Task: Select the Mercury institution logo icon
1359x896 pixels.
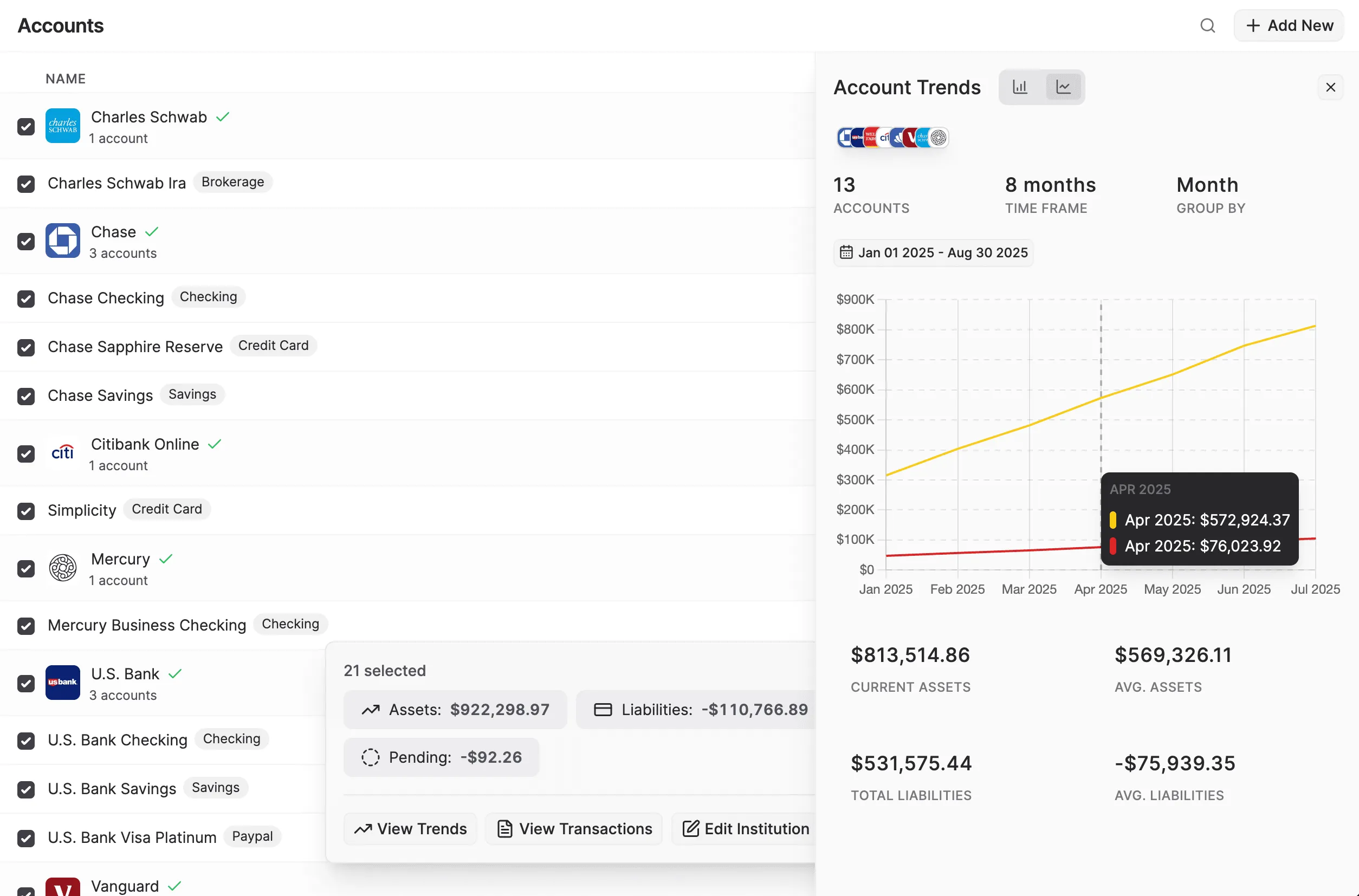Action: point(63,568)
